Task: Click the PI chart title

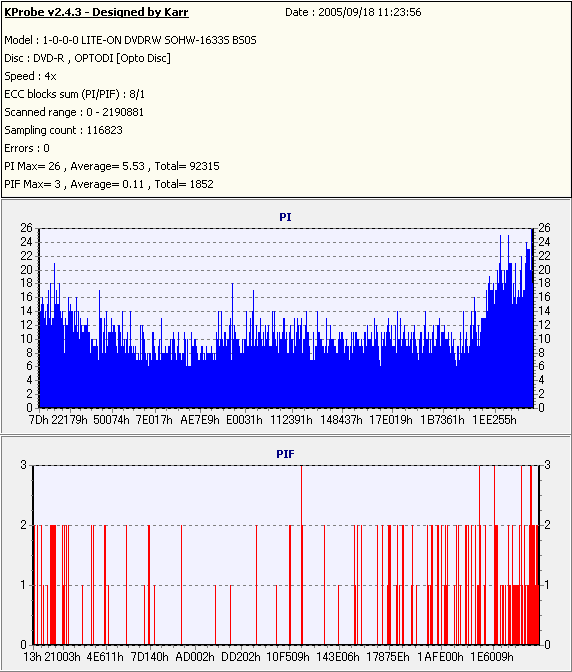Action: pyautogui.click(x=285, y=217)
